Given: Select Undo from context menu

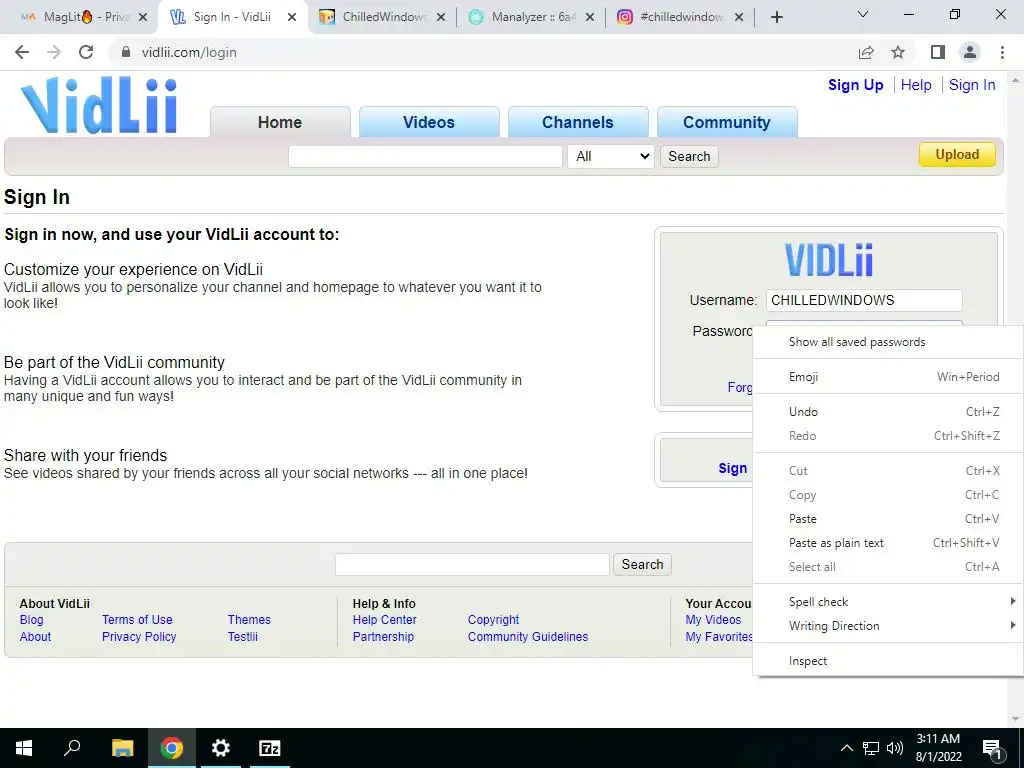Looking at the screenshot, I should click(889, 411).
